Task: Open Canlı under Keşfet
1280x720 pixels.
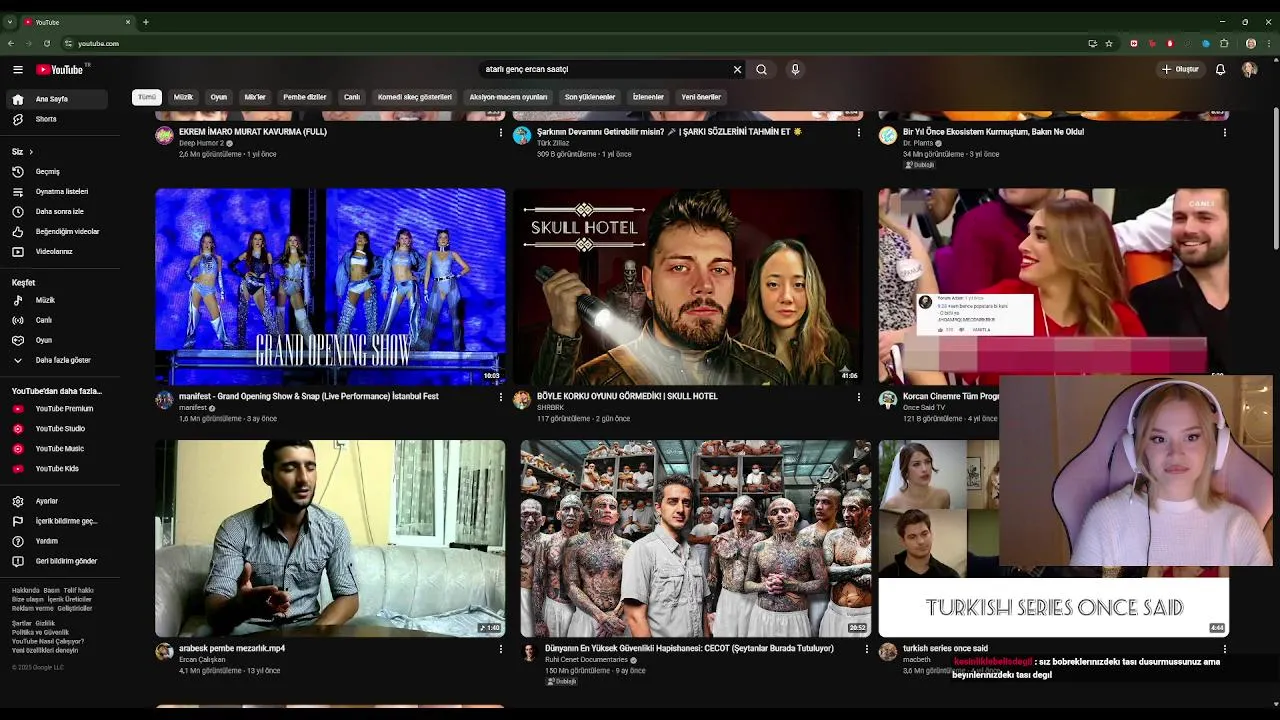Action: (58, 320)
